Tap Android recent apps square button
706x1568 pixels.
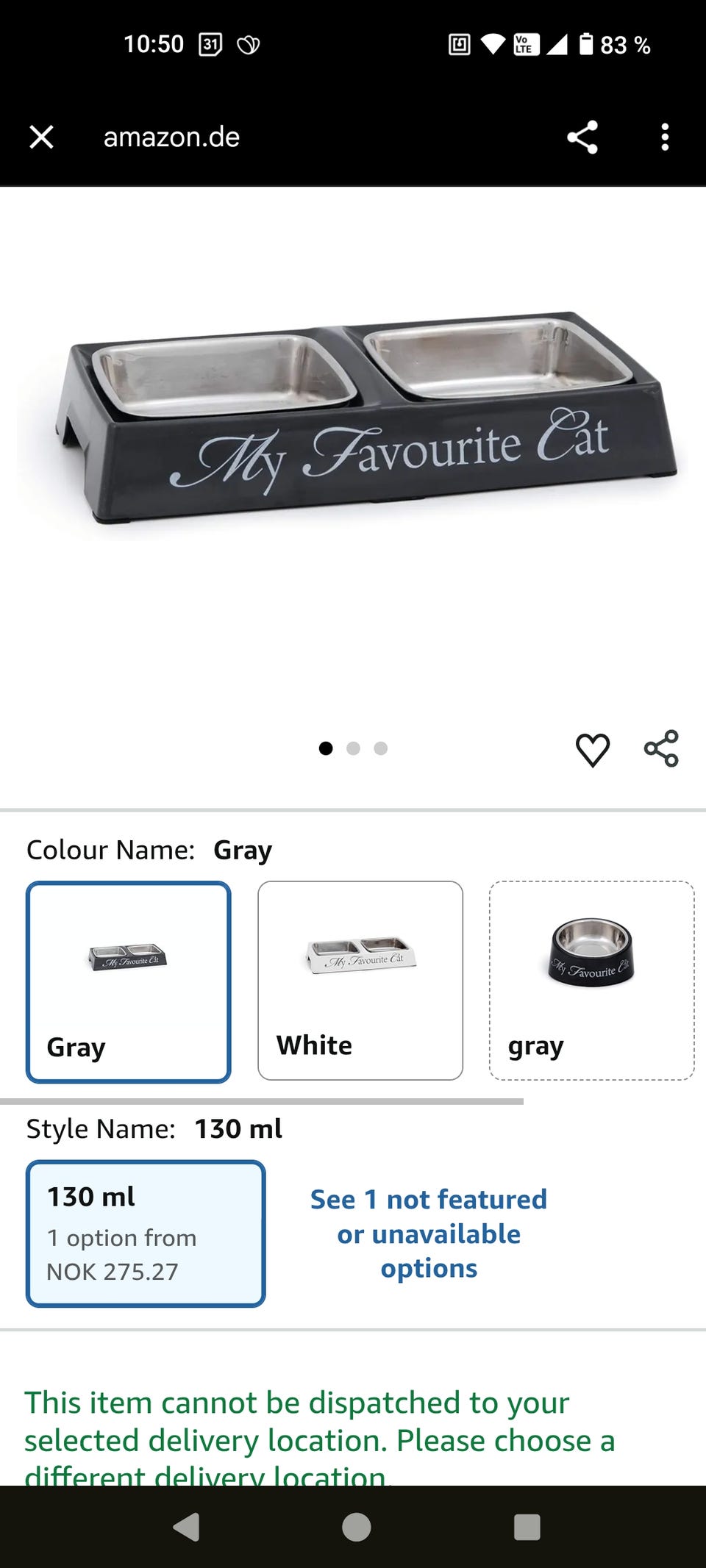[527, 1527]
